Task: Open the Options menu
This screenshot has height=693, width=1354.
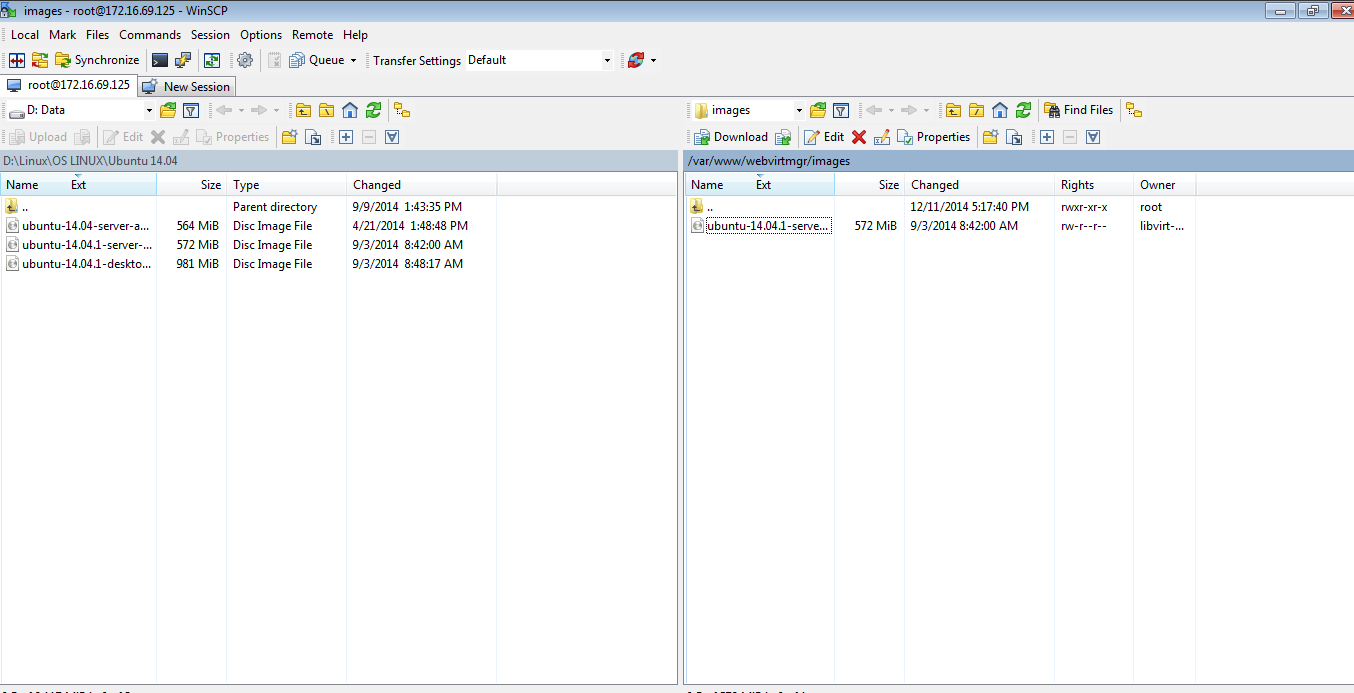Action: click(261, 35)
